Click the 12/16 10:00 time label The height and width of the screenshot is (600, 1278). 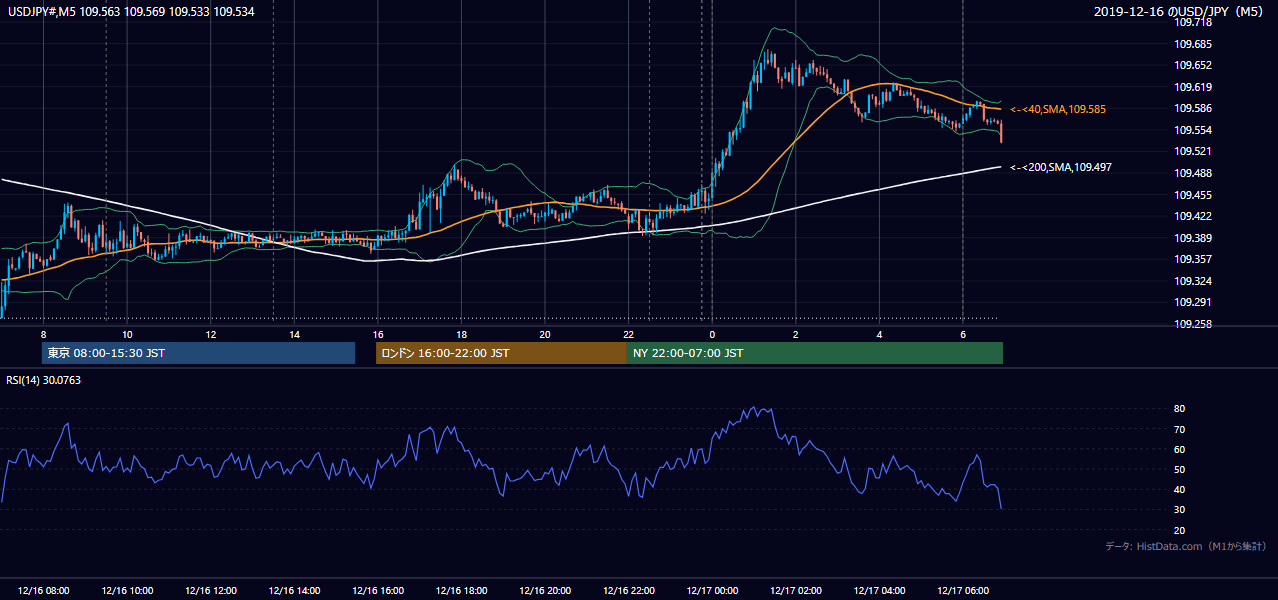click(127, 591)
